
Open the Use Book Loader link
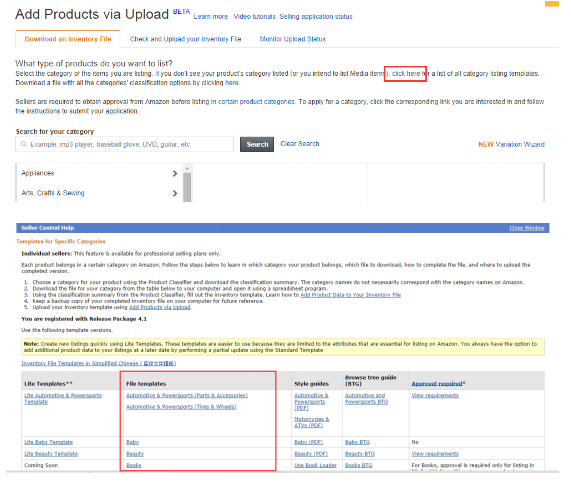point(315,465)
